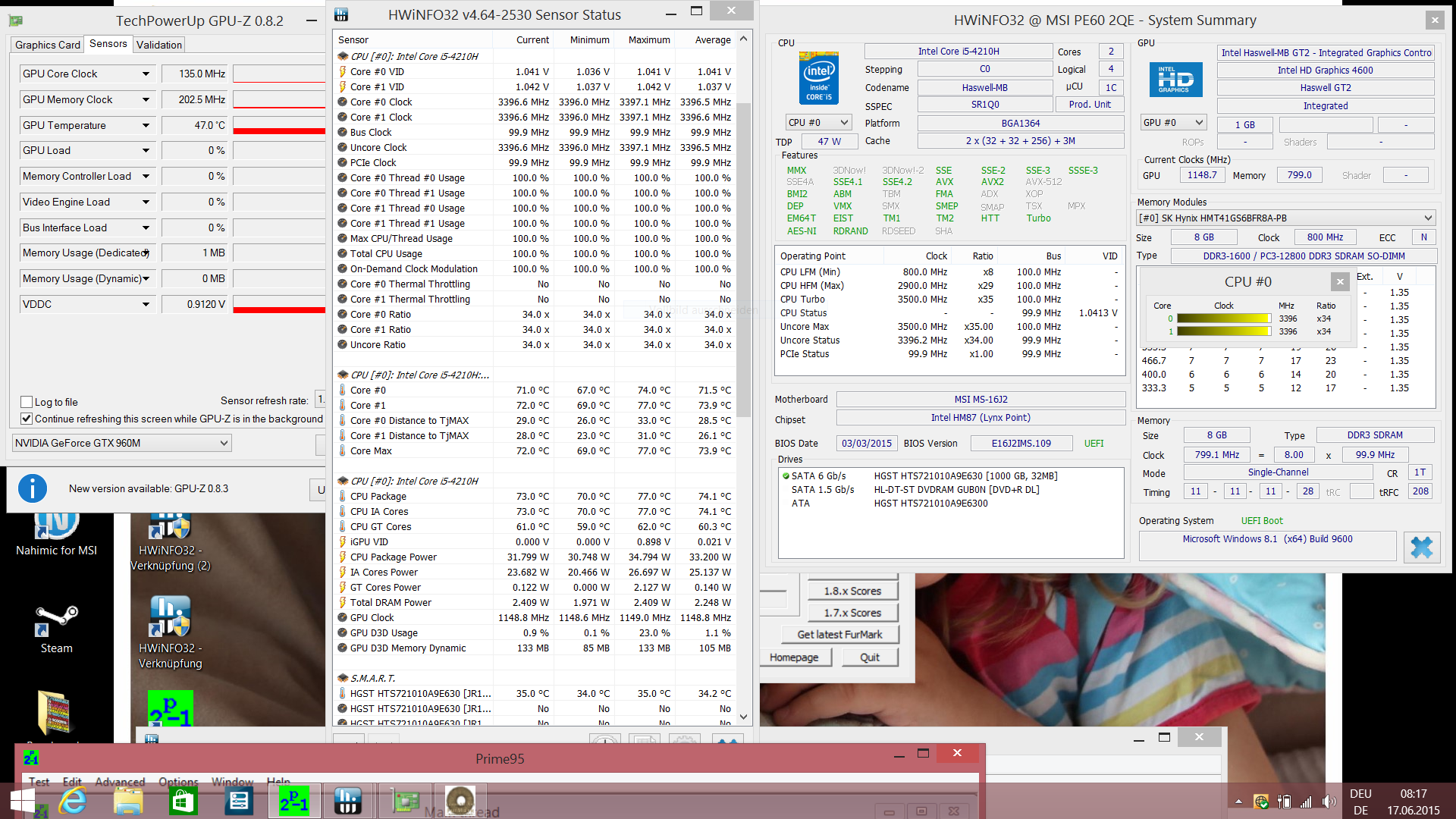Screen dimensions: 1456x819
Task: Open the volume speaker tray icon
Action: 1328,802
